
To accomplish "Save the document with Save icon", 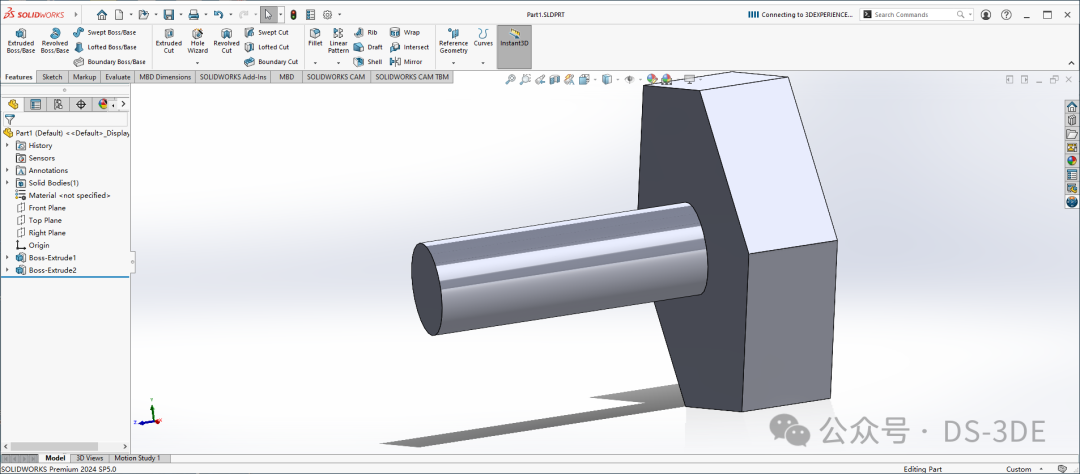I will coord(168,14).
